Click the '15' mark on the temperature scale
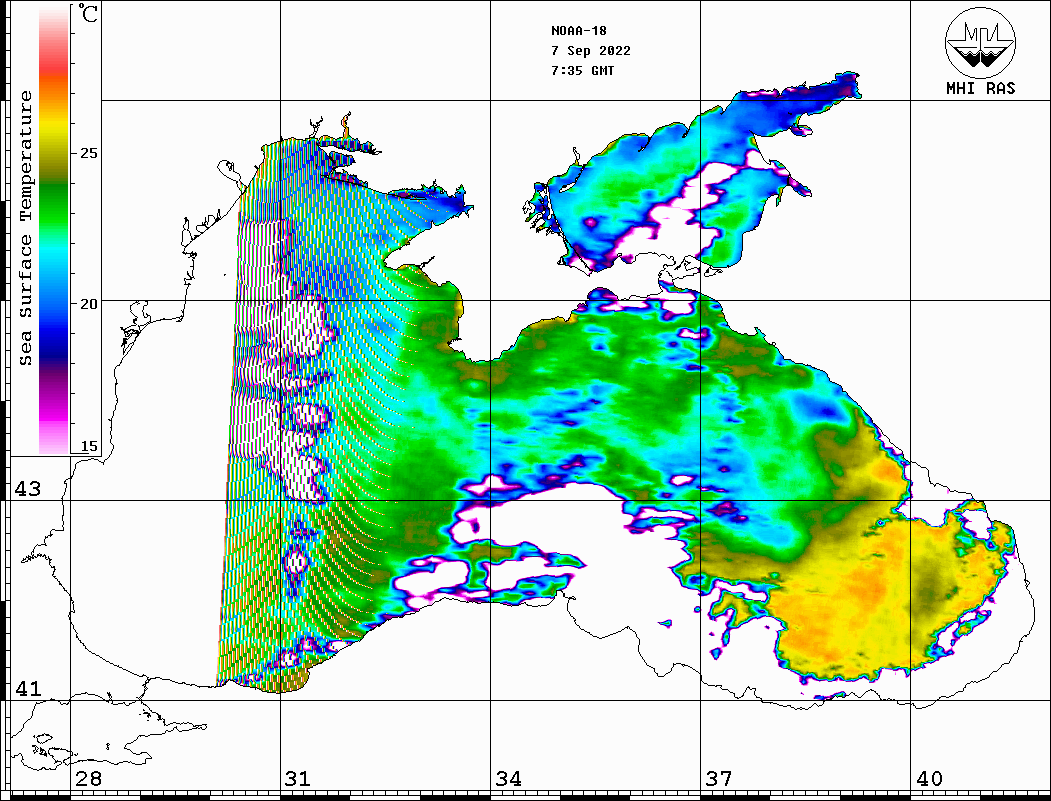Screen dimensions: 1051x801 point(88,446)
